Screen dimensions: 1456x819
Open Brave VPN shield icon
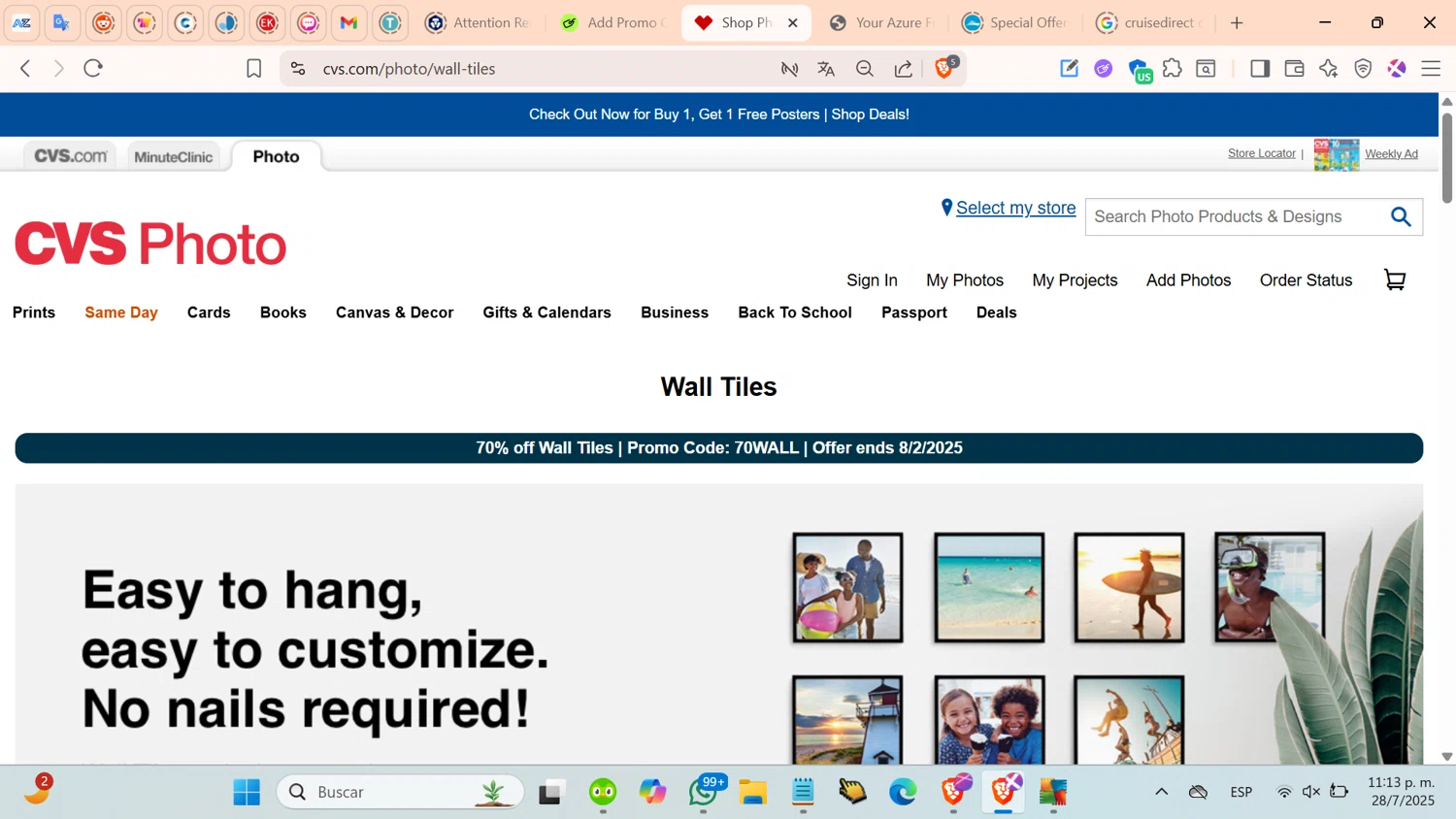1363,69
